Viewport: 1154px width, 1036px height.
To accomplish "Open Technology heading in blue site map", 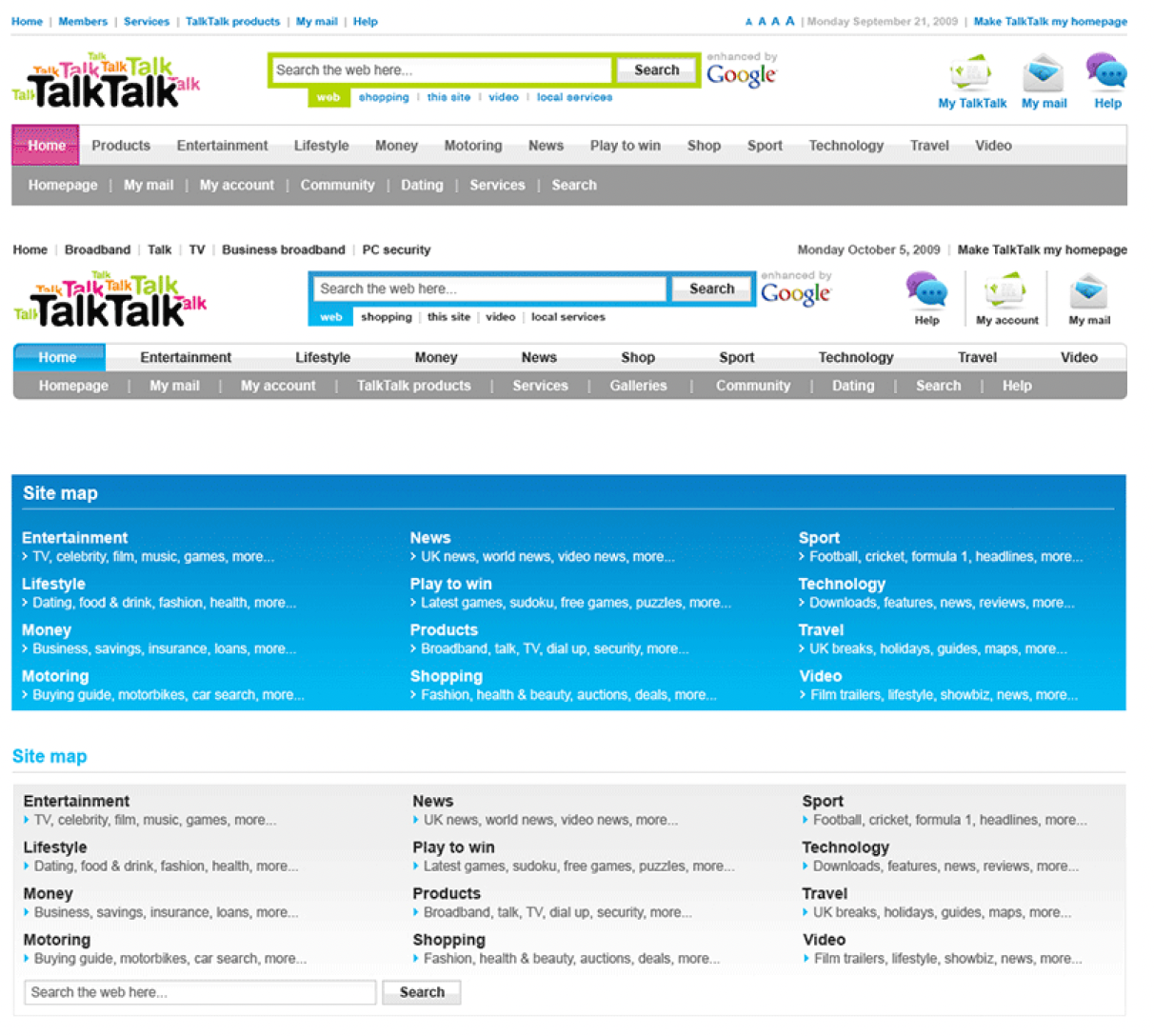I will click(842, 584).
